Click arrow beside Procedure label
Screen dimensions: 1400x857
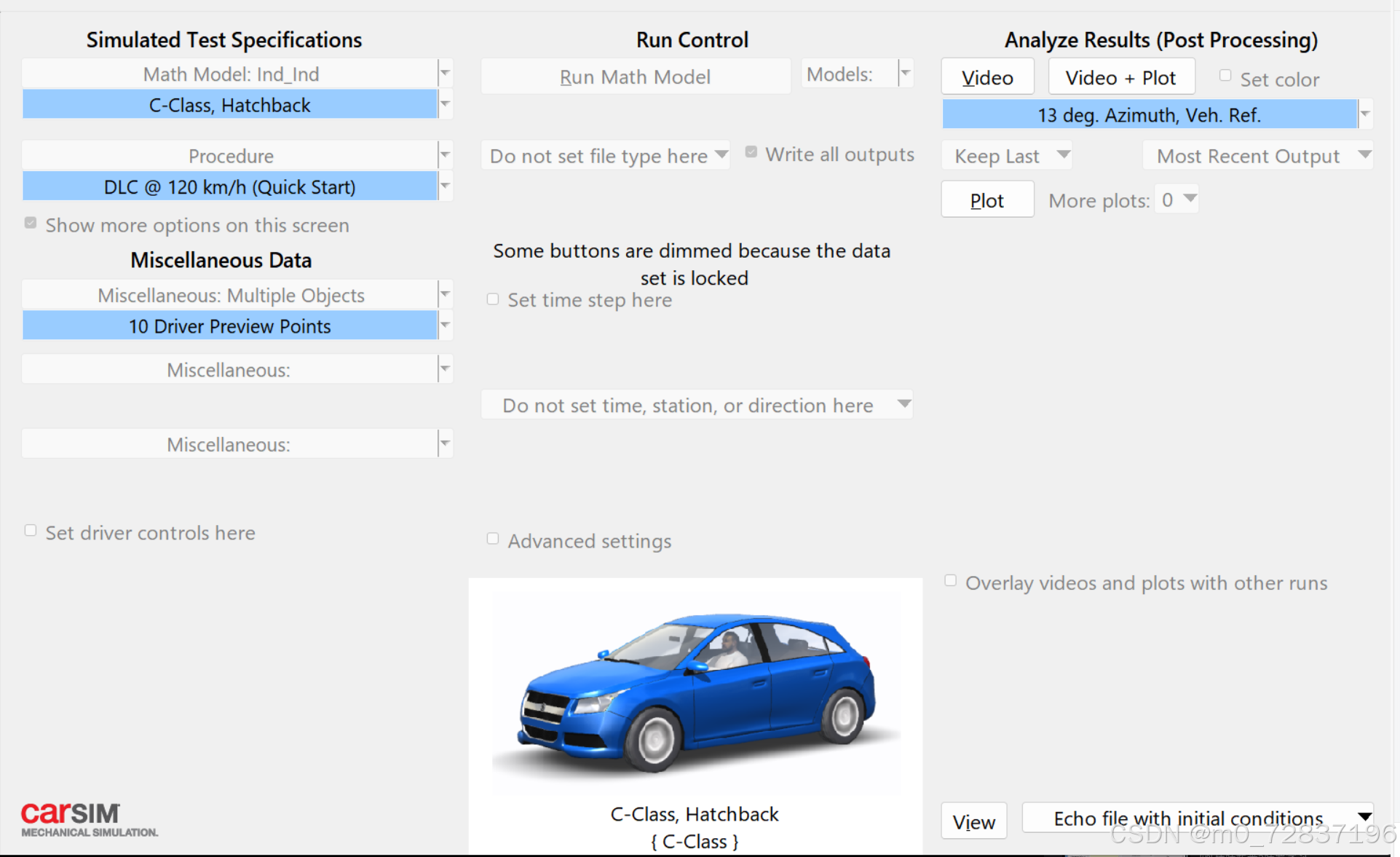[445, 155]
